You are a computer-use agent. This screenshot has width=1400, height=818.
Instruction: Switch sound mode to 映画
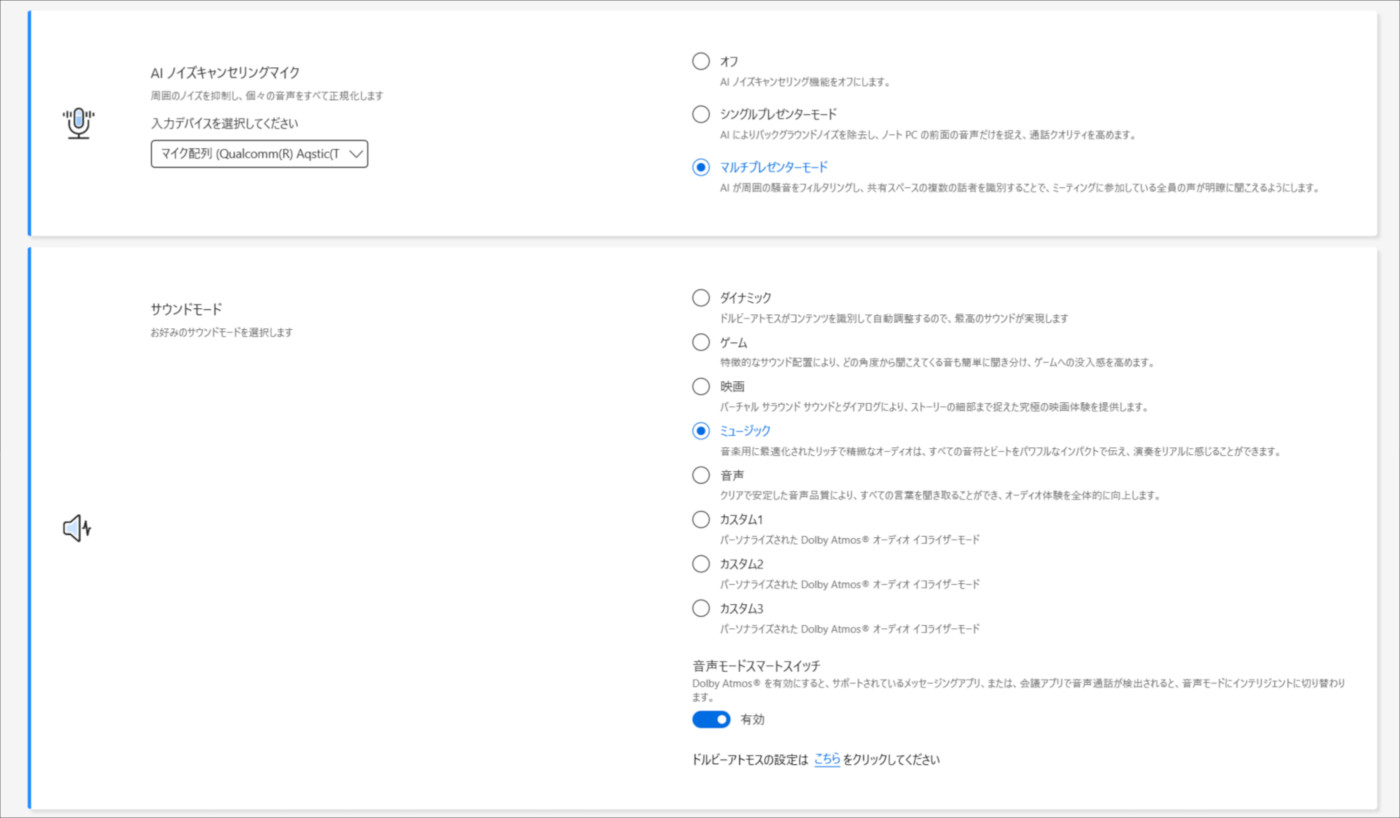click(701, 386)
